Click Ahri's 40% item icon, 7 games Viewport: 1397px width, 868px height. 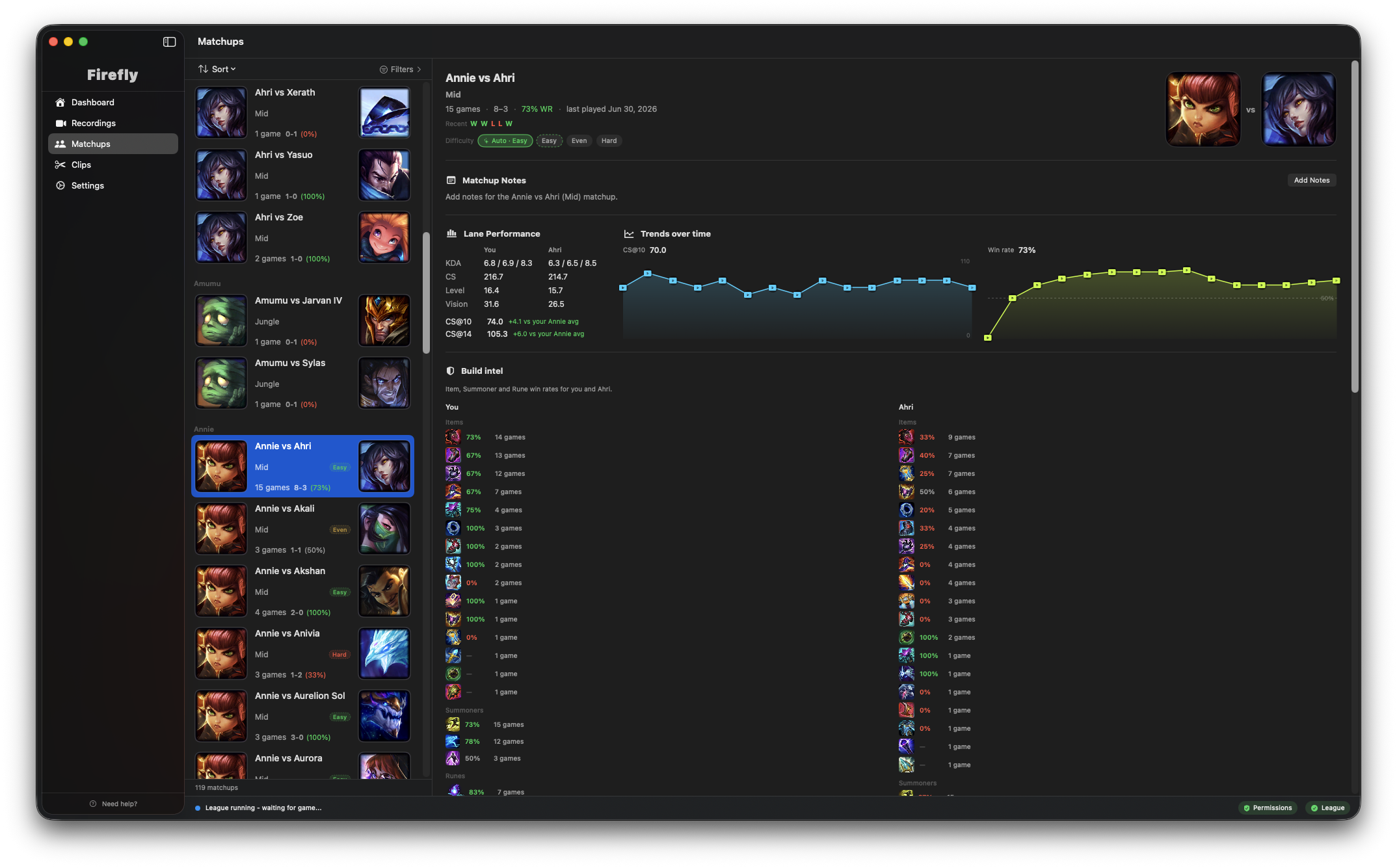coord(906,455)
